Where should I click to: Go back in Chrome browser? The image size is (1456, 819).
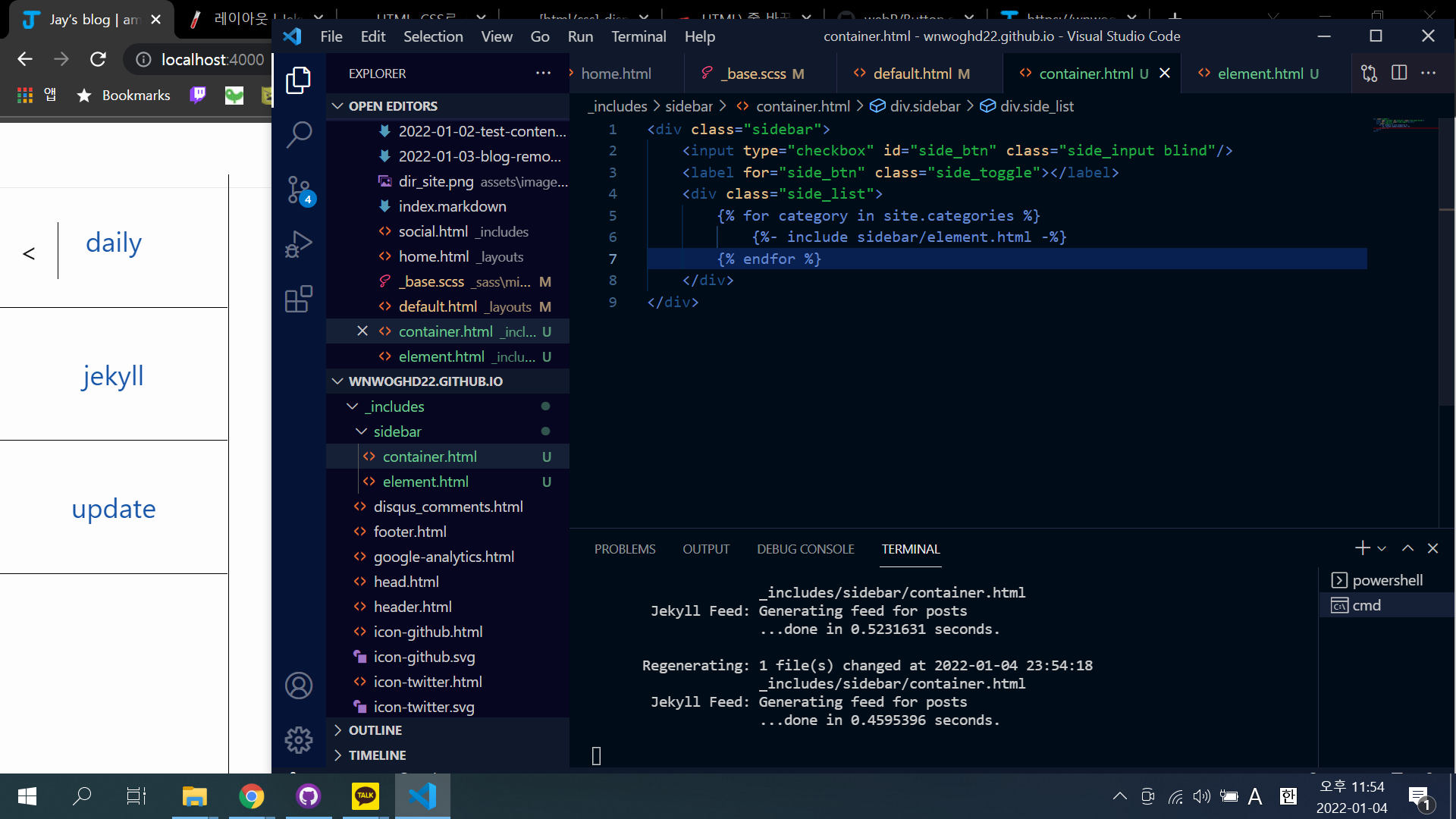point(25,59)
